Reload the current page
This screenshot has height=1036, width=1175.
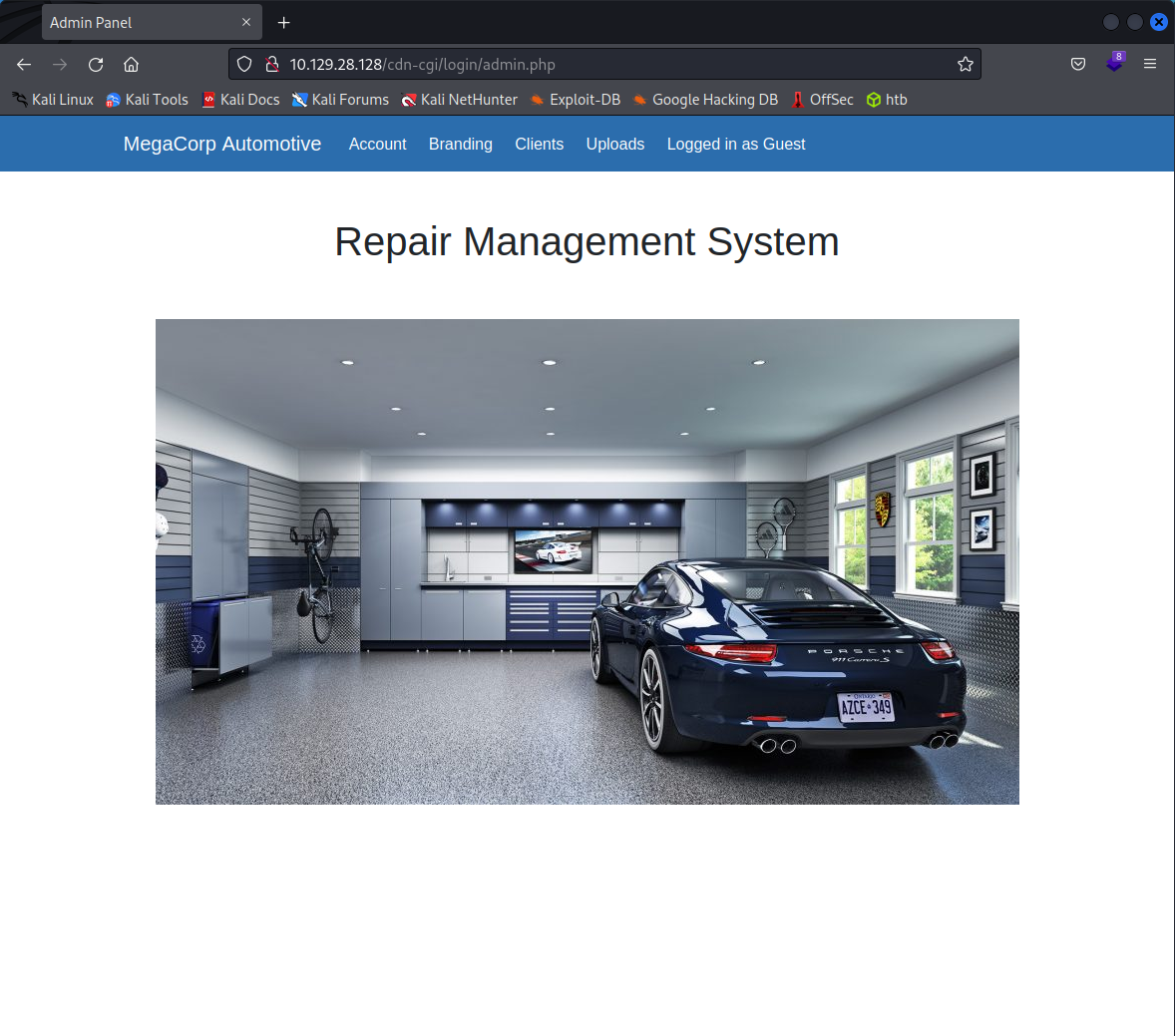pyautogui.click(x=96, y=65)
